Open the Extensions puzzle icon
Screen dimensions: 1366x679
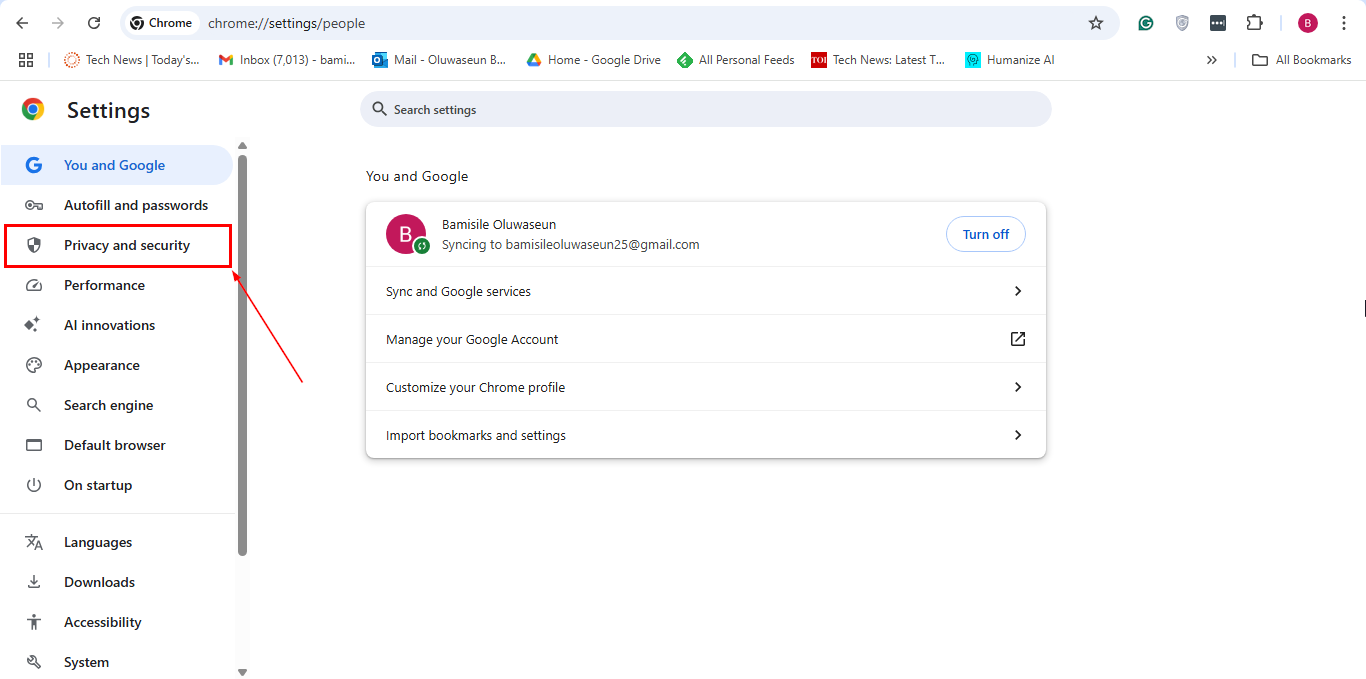point(1254,23)
